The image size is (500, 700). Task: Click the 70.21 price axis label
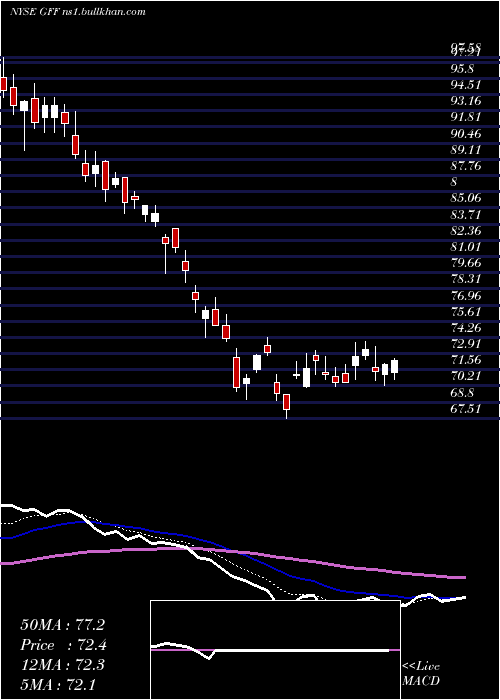466,376
